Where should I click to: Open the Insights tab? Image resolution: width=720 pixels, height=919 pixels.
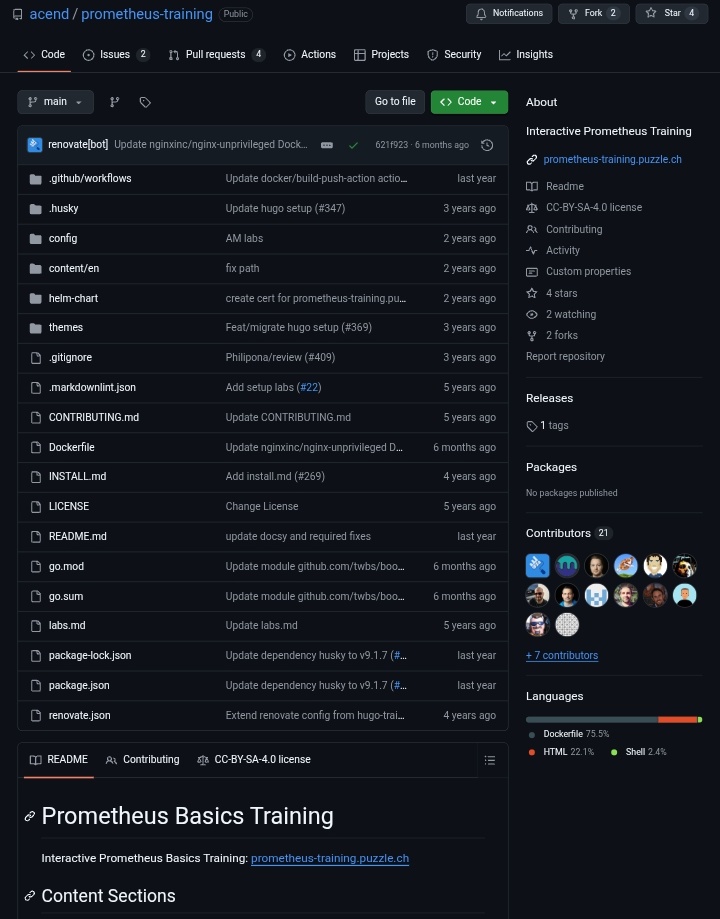pos(525,55)
